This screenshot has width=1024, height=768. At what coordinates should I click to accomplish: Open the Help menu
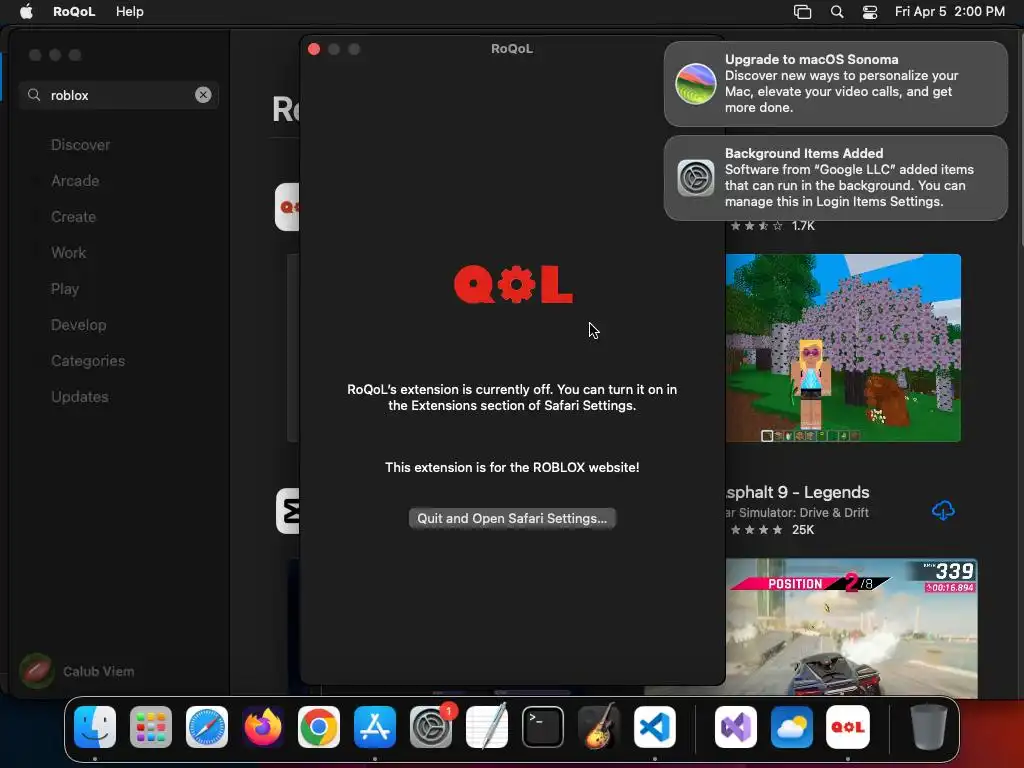coord(129,11)
